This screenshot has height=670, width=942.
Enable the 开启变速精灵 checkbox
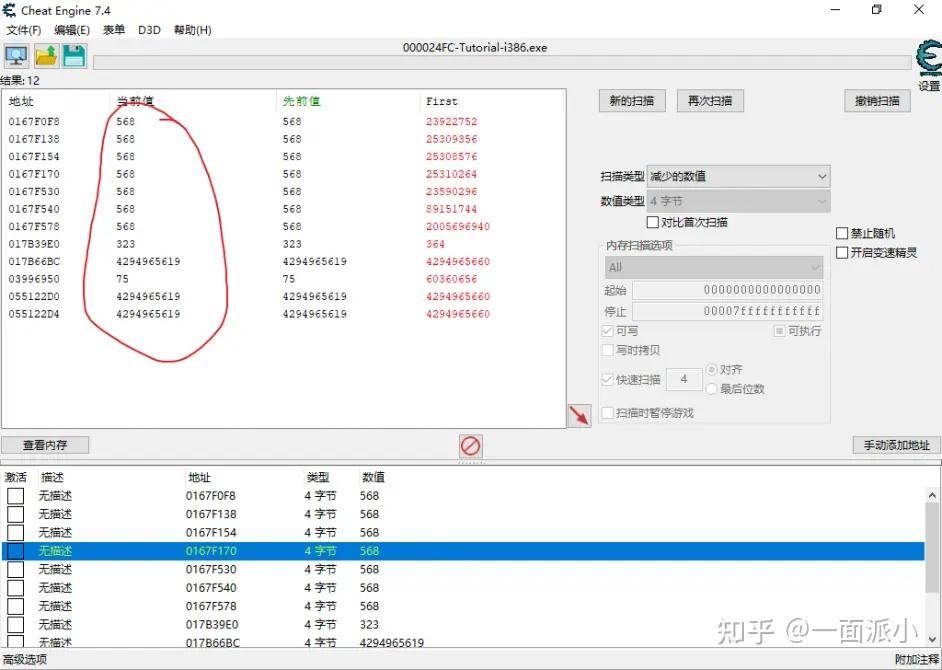click(x=842, y=253)
